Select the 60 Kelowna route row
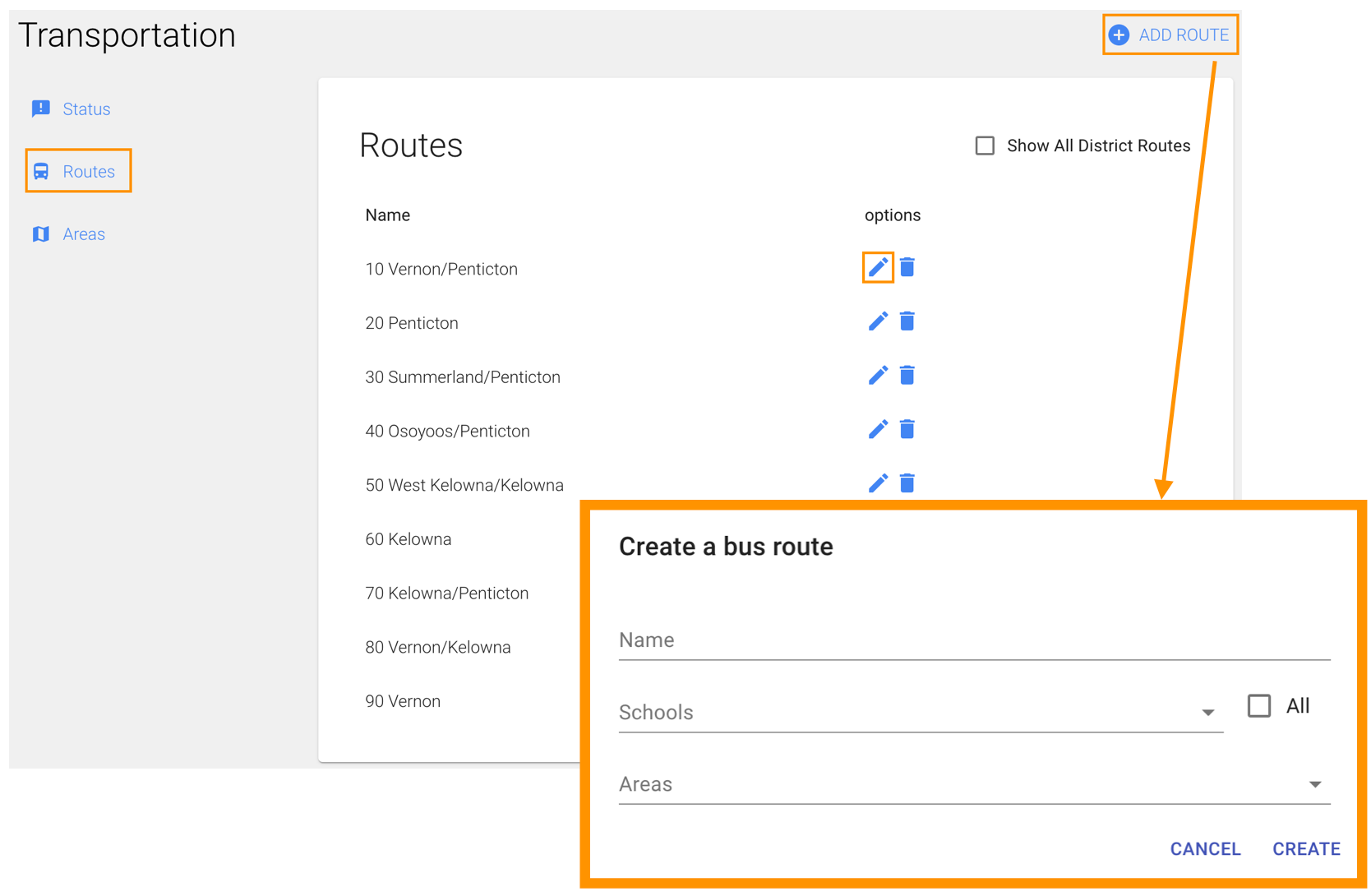 click(x=409, y=539)
